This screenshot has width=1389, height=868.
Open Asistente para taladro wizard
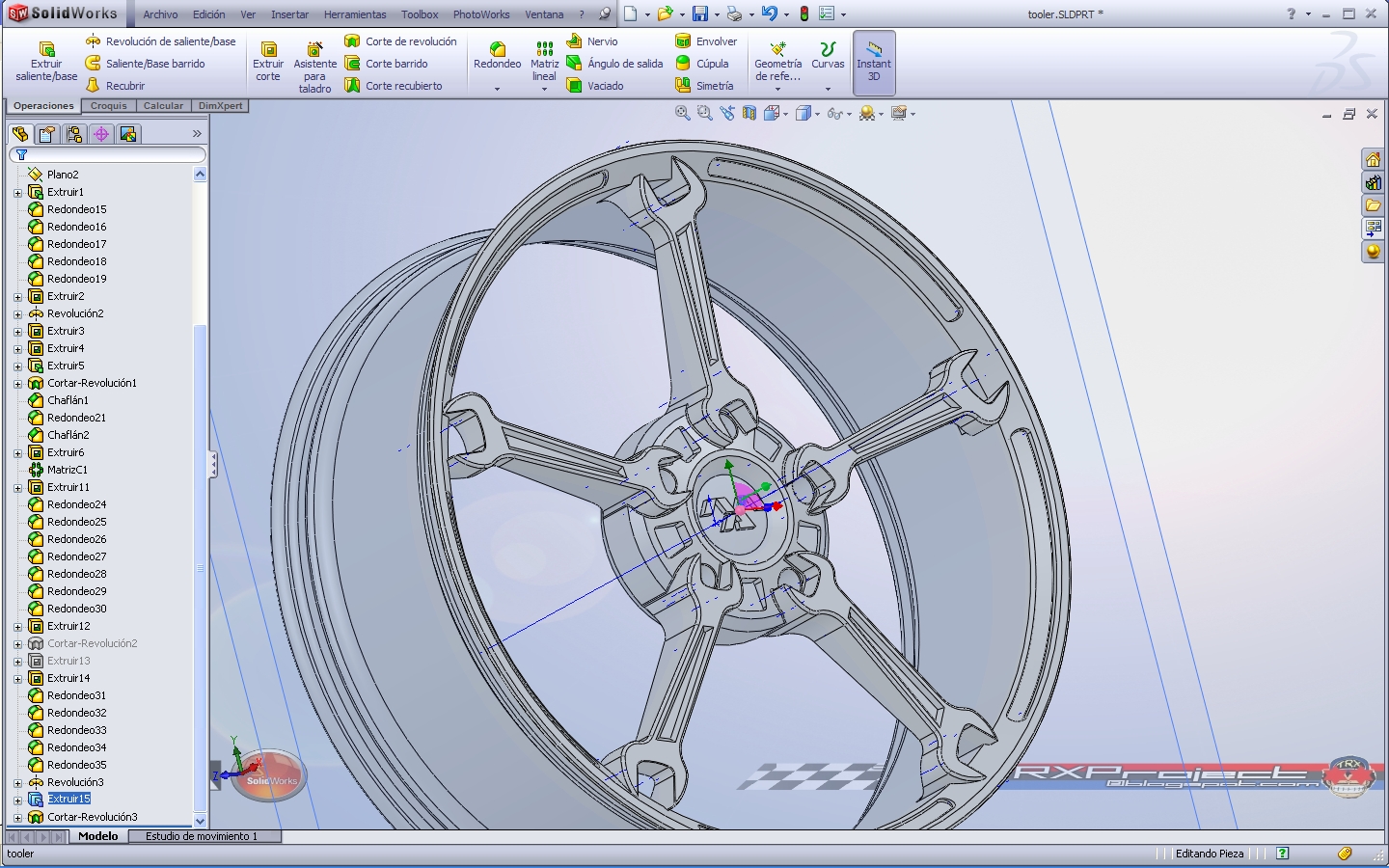click(x=314, y=67)
